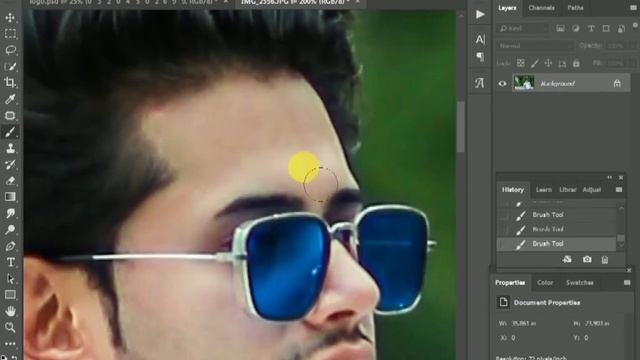Viewport: 640px width, 360px height.
Task: Toggle lock all padlock icon
Action: pyautogui.click(x=576, y=63)
